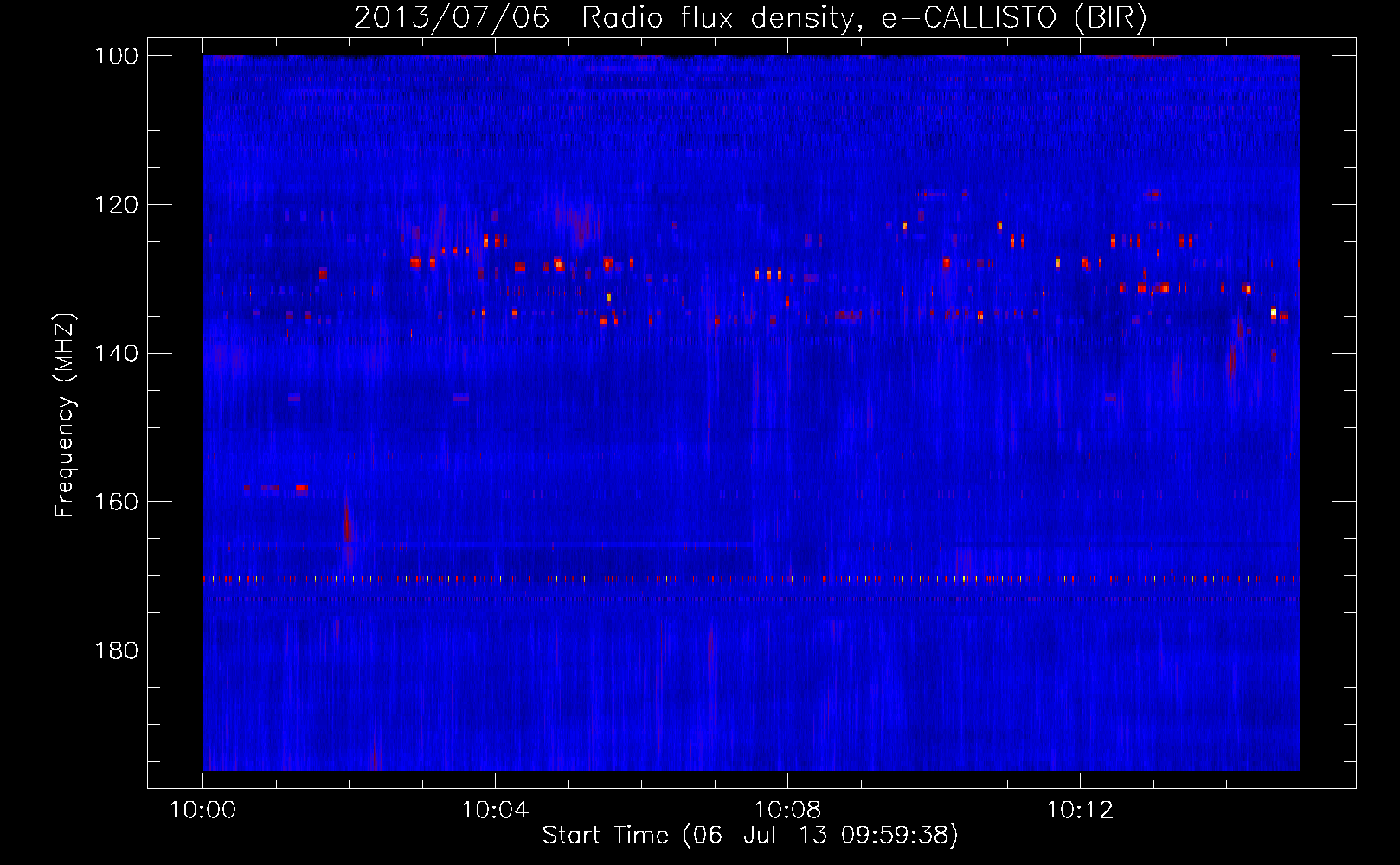Select the 160 frequency tick label

[x=116, y=502]
